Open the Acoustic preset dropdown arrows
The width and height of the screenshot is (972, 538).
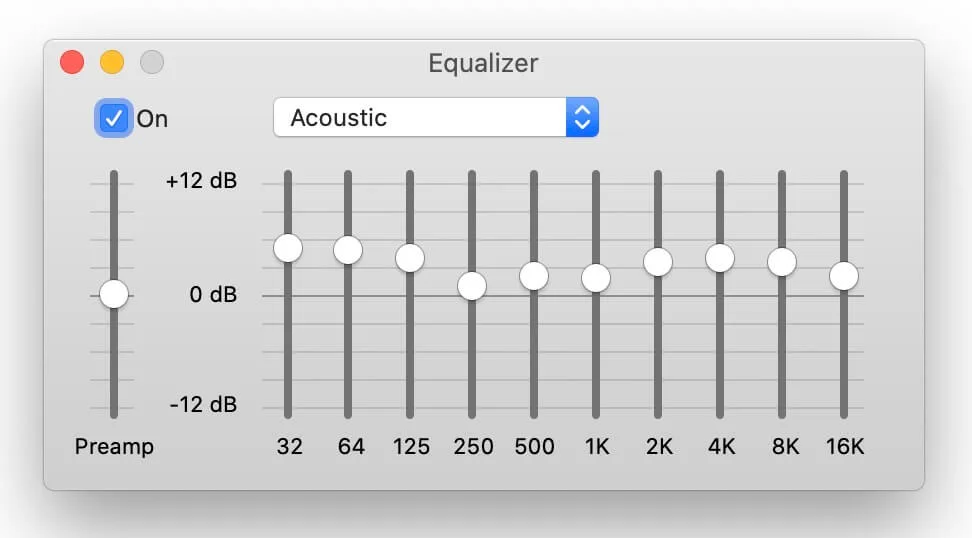pos(582,117)
